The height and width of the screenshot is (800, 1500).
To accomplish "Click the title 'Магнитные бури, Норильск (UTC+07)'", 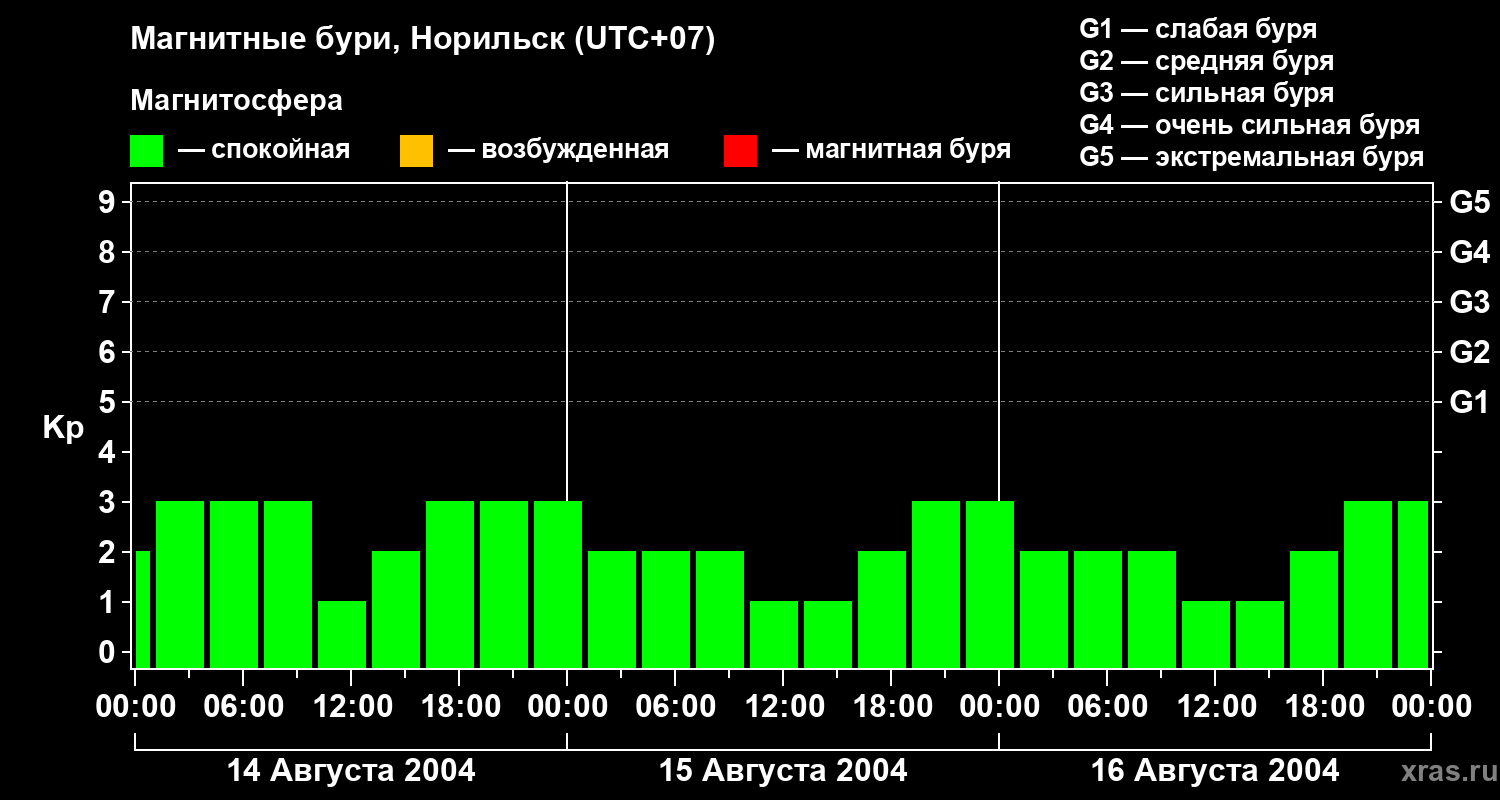I will 423,40.
